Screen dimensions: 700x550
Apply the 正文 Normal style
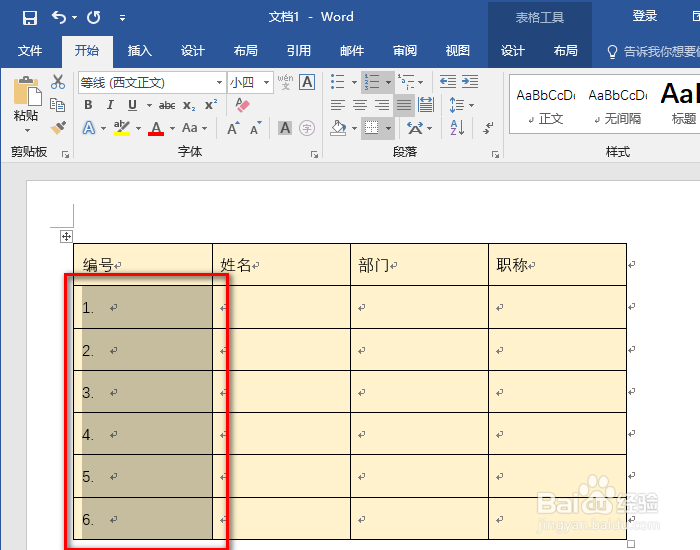coord(546,106)
